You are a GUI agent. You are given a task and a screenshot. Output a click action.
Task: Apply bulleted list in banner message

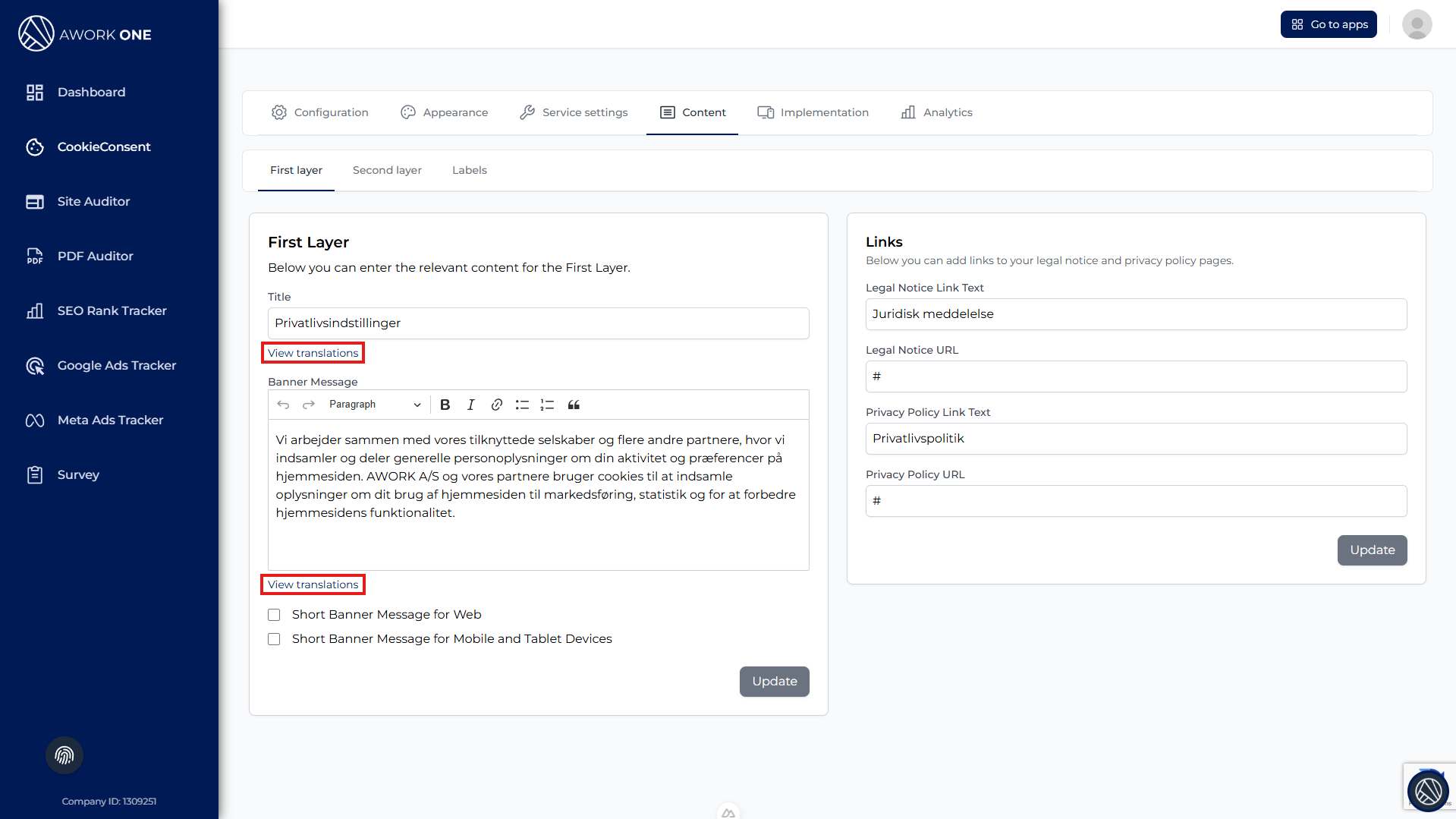point(522,405)
